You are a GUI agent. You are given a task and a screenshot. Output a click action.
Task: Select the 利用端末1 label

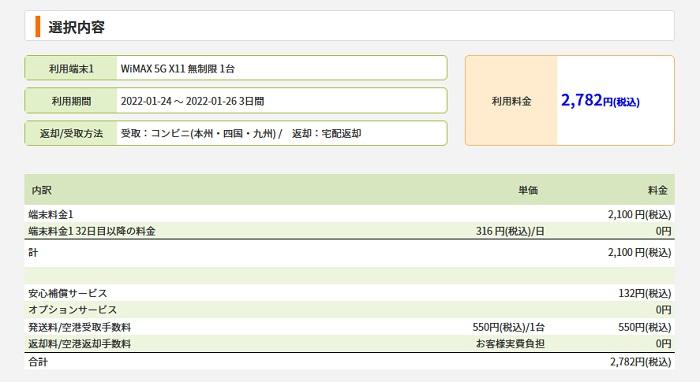coord(71,69)
